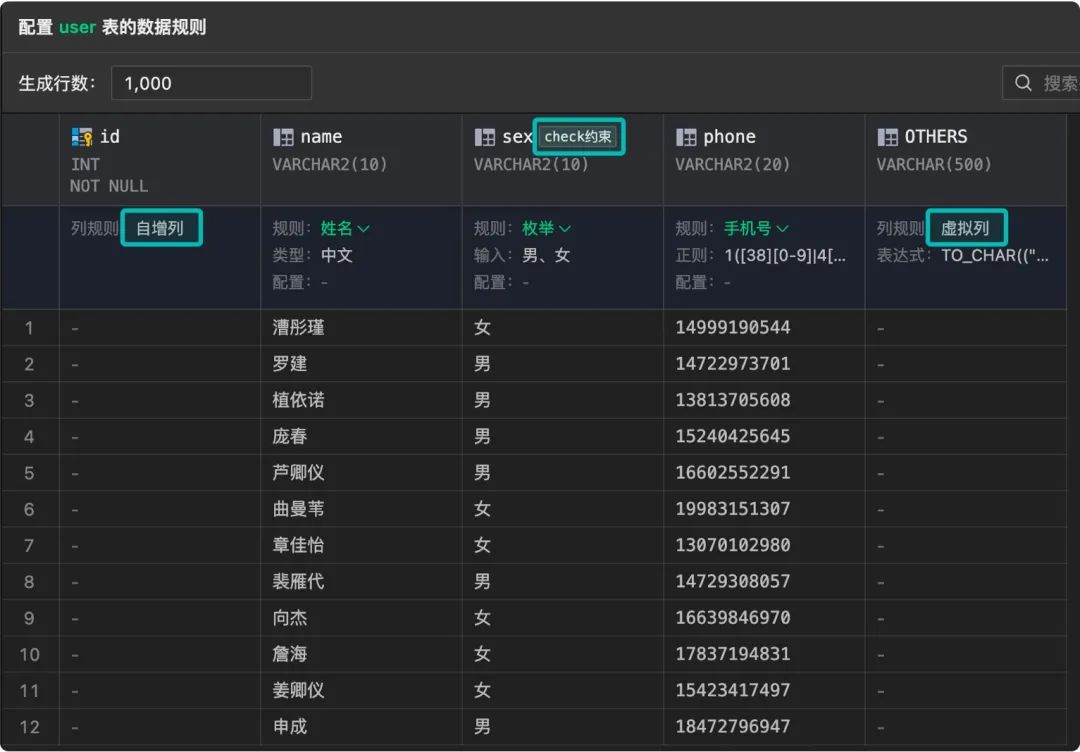Click phone number 17837194831
1080x752 pixels.
coord(733,654)
